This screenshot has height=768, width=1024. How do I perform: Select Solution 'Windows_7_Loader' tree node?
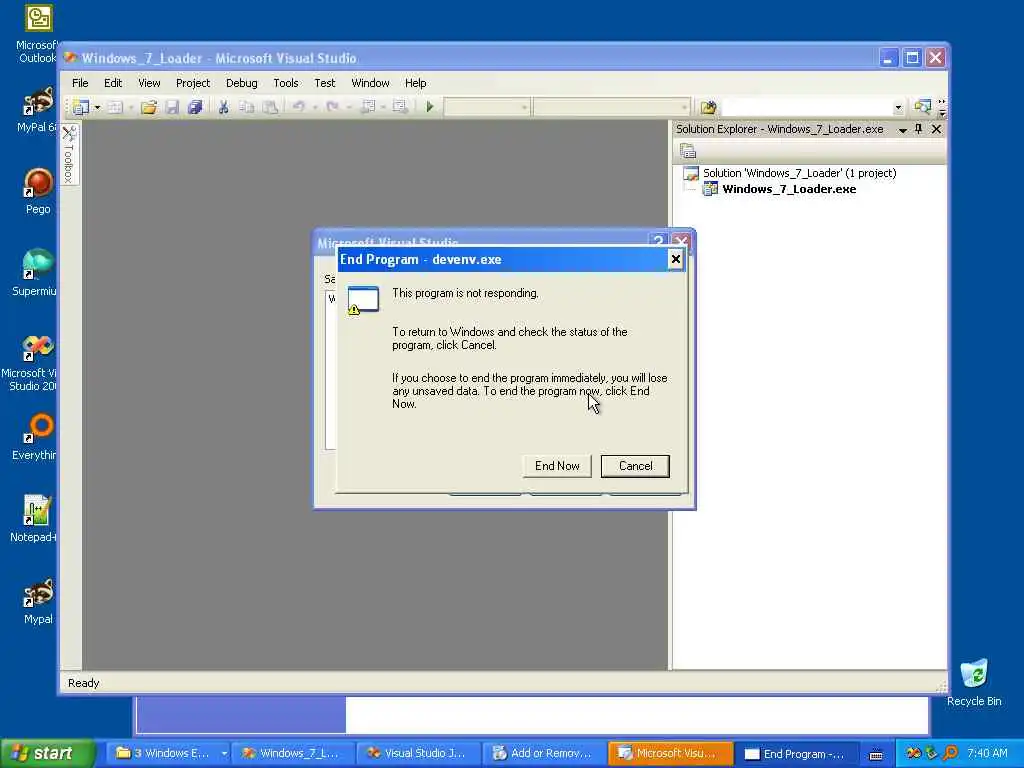click(x=799, y=173)
